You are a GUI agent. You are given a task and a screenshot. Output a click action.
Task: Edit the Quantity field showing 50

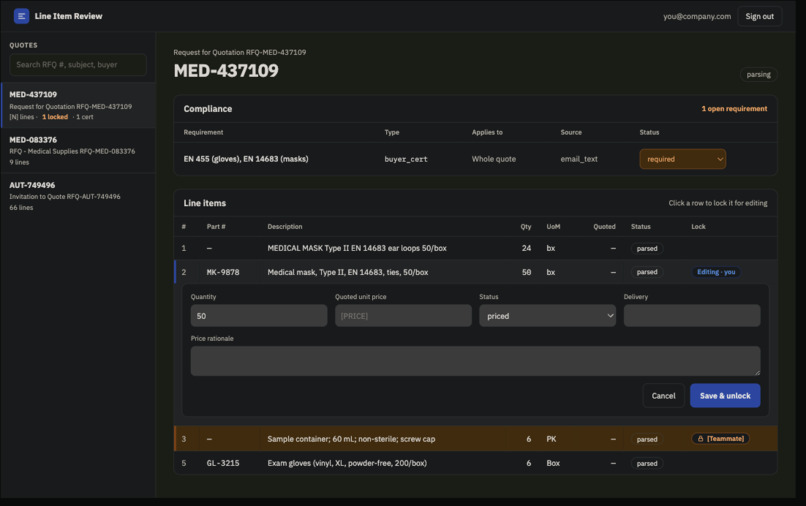pos(259,316)
